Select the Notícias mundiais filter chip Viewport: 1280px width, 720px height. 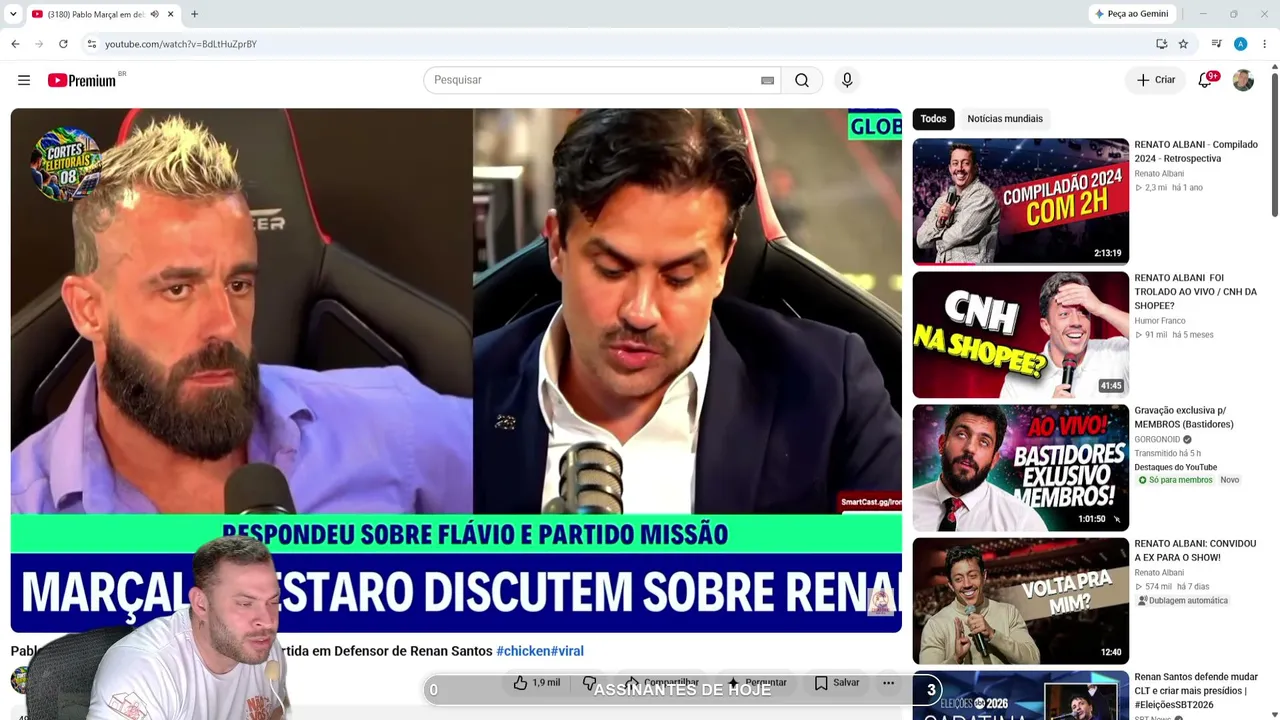pyautogui.click(x=1005, y=119)
